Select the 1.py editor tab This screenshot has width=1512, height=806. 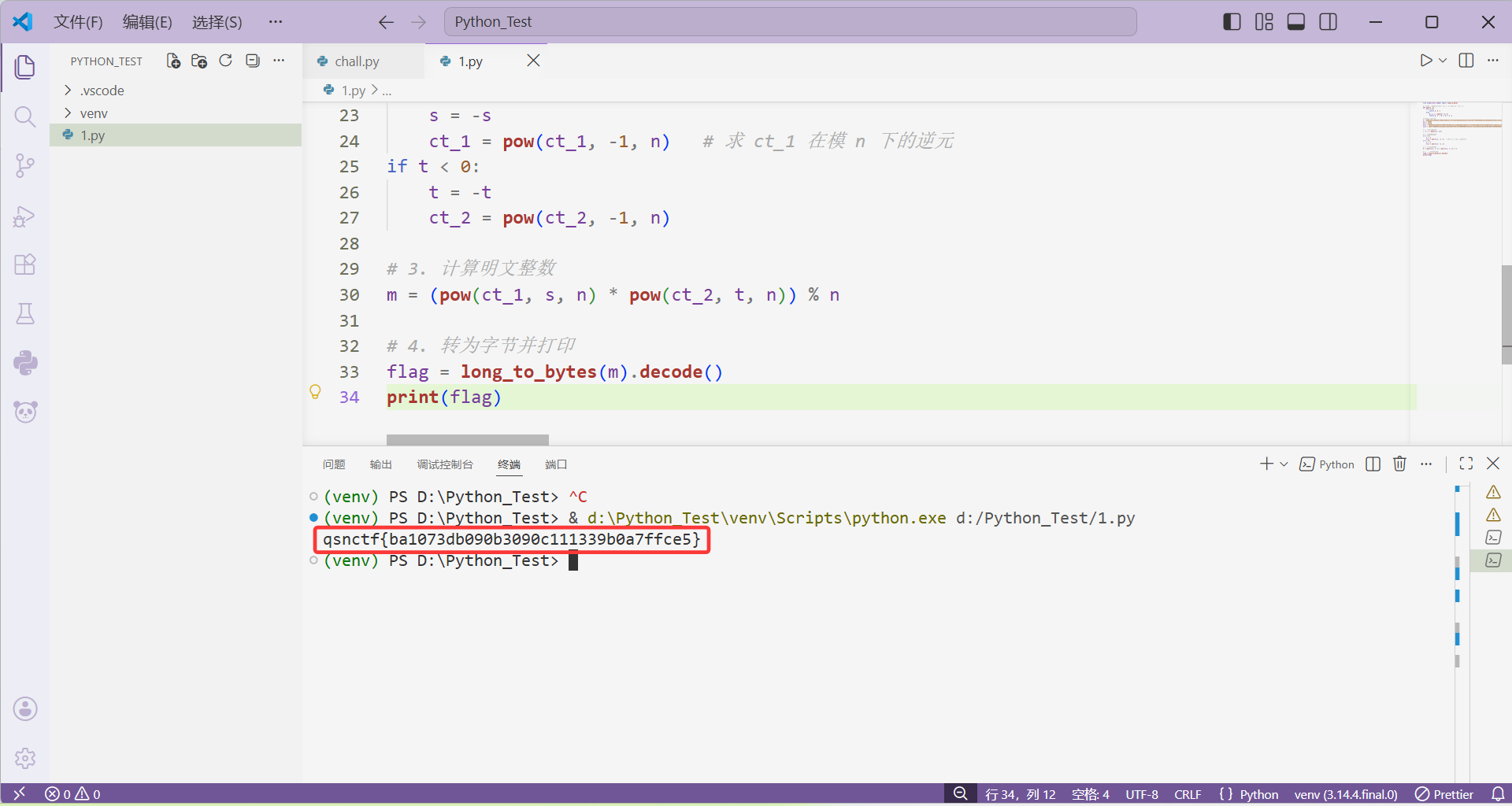pyautogui.click(x=471, y=61)
